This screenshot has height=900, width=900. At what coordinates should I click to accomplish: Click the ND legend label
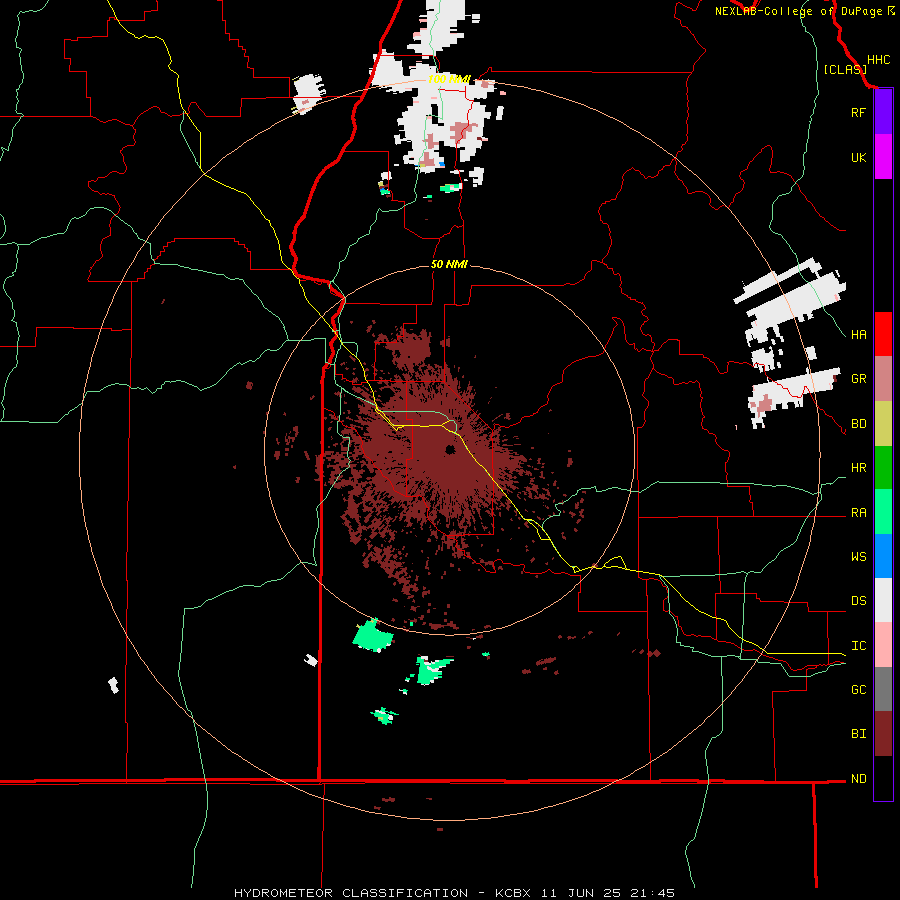point(858,779)
